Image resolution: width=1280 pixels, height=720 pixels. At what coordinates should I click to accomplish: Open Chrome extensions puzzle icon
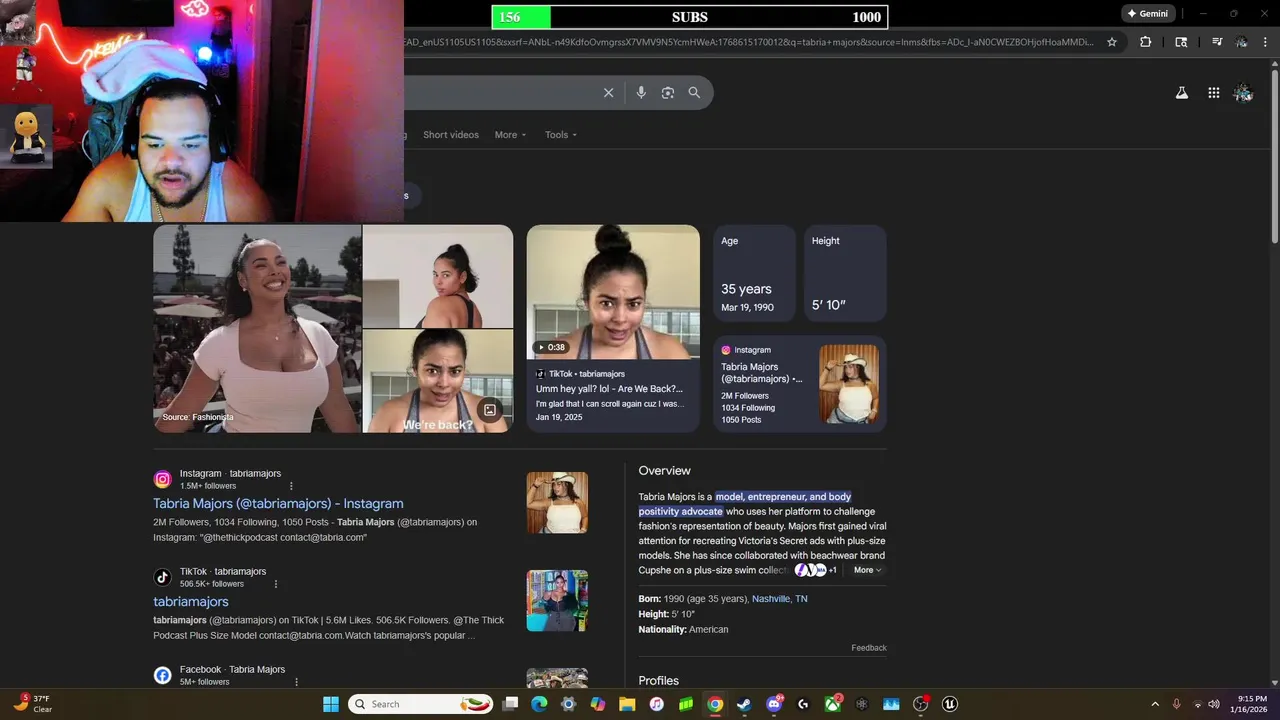click(1146, 42)
